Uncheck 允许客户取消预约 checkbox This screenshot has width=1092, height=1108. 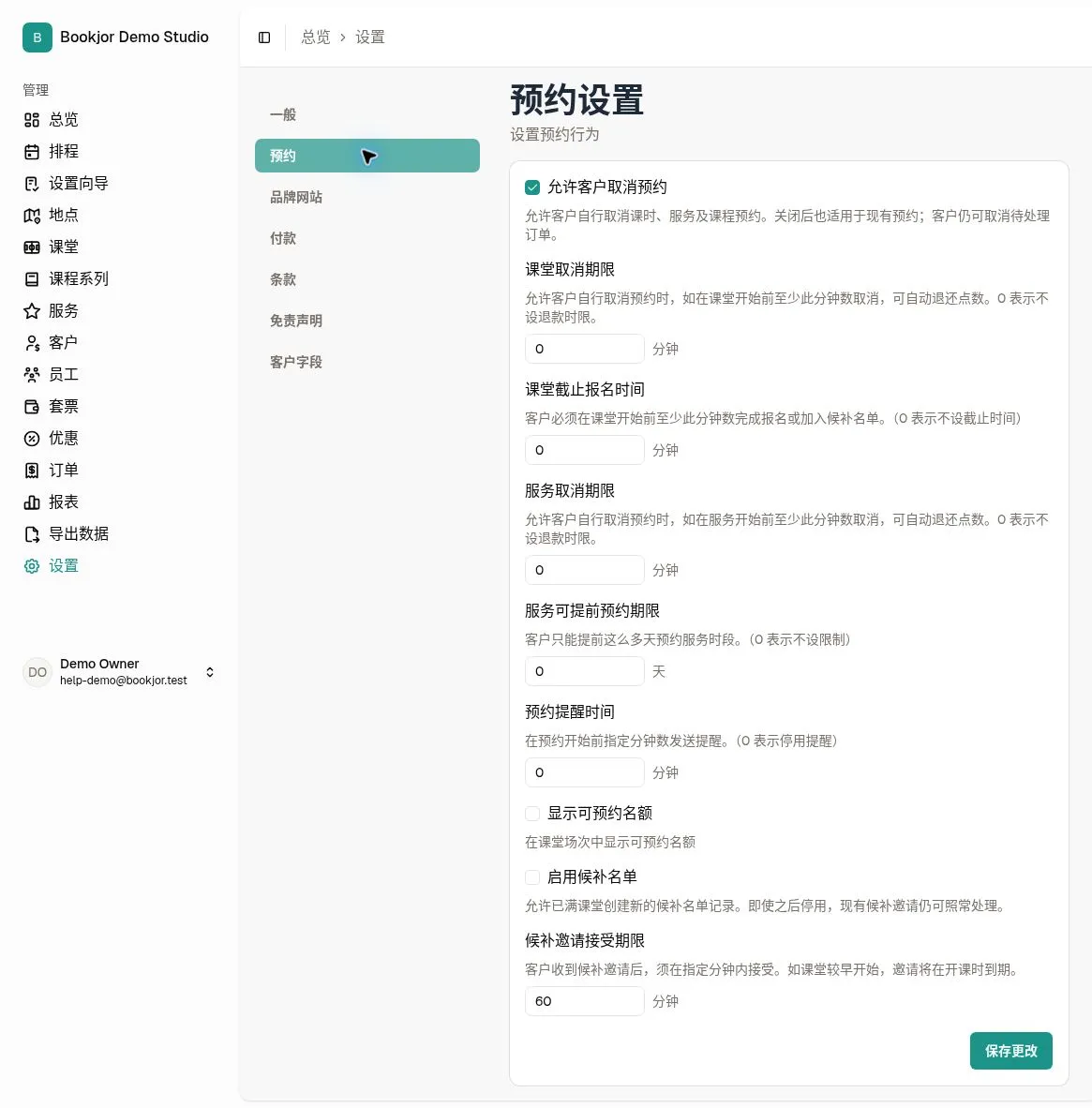coord(532,187)
